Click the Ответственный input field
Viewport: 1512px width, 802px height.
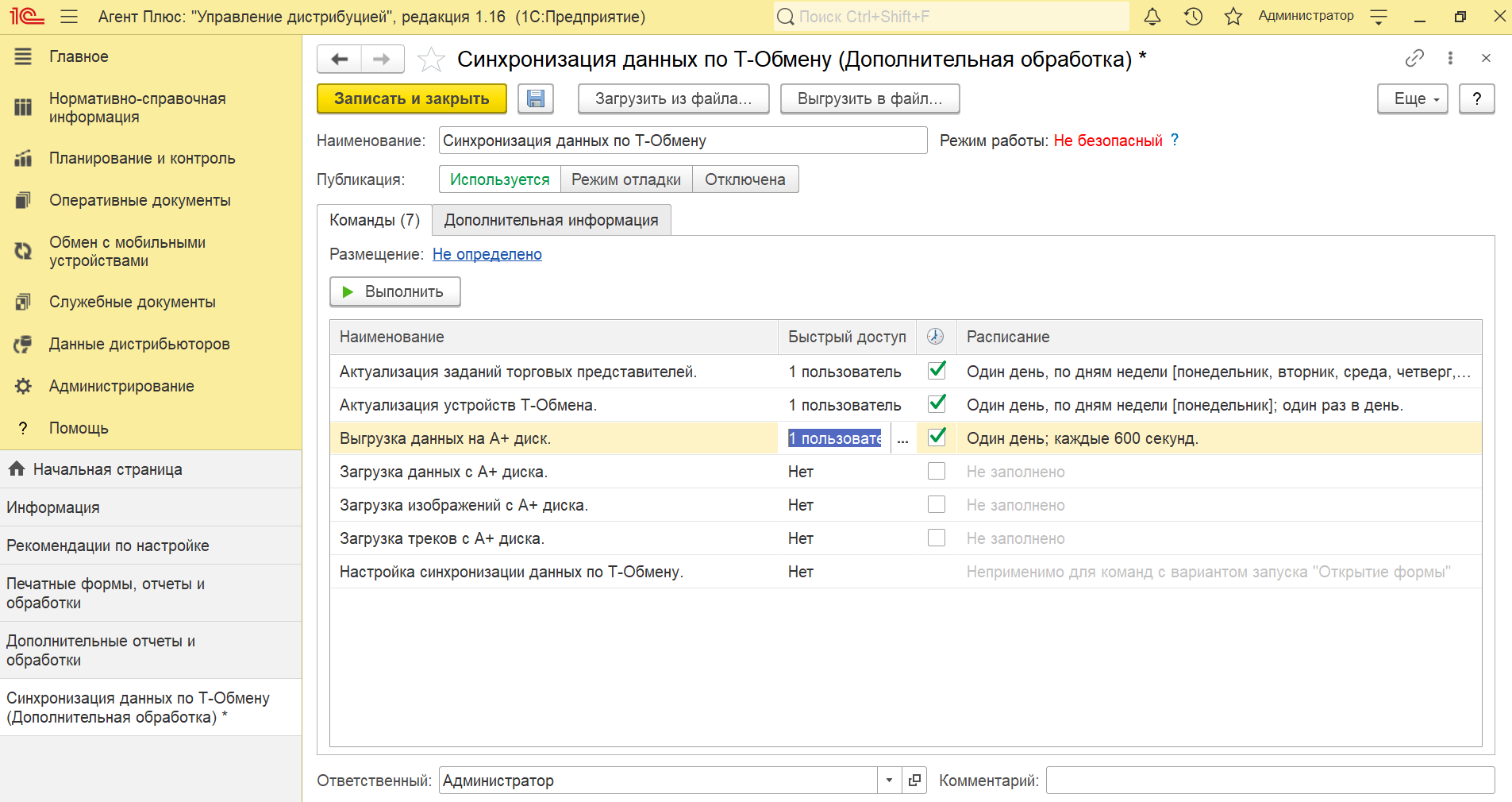(x=659, y=781)
